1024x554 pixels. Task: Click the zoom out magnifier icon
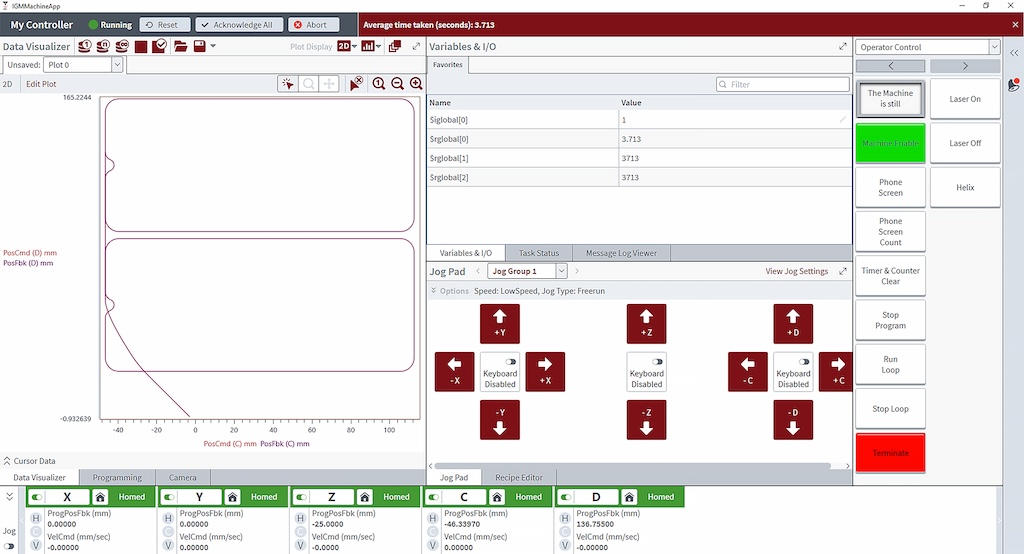click(398, 84)
